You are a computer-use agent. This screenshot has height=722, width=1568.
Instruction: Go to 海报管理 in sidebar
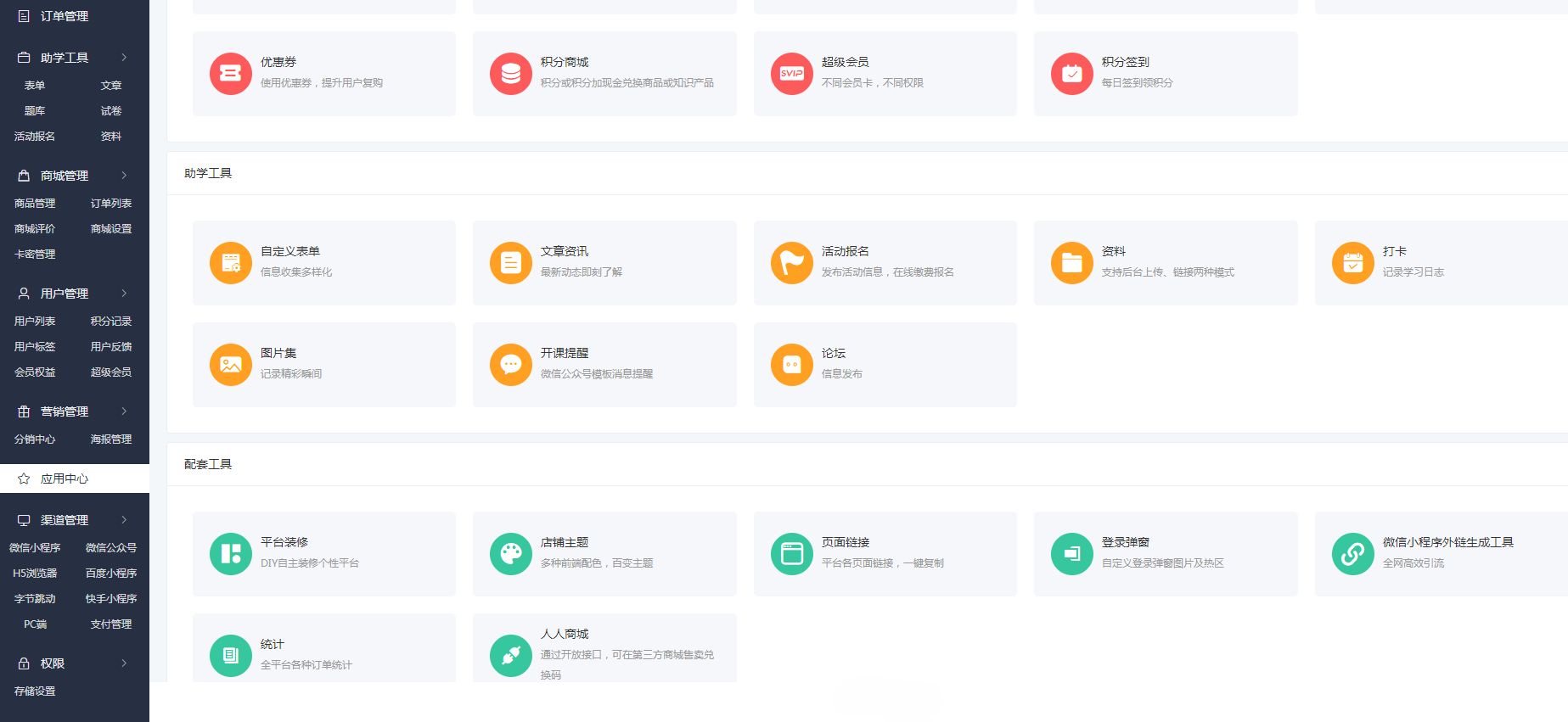(111, 439)
